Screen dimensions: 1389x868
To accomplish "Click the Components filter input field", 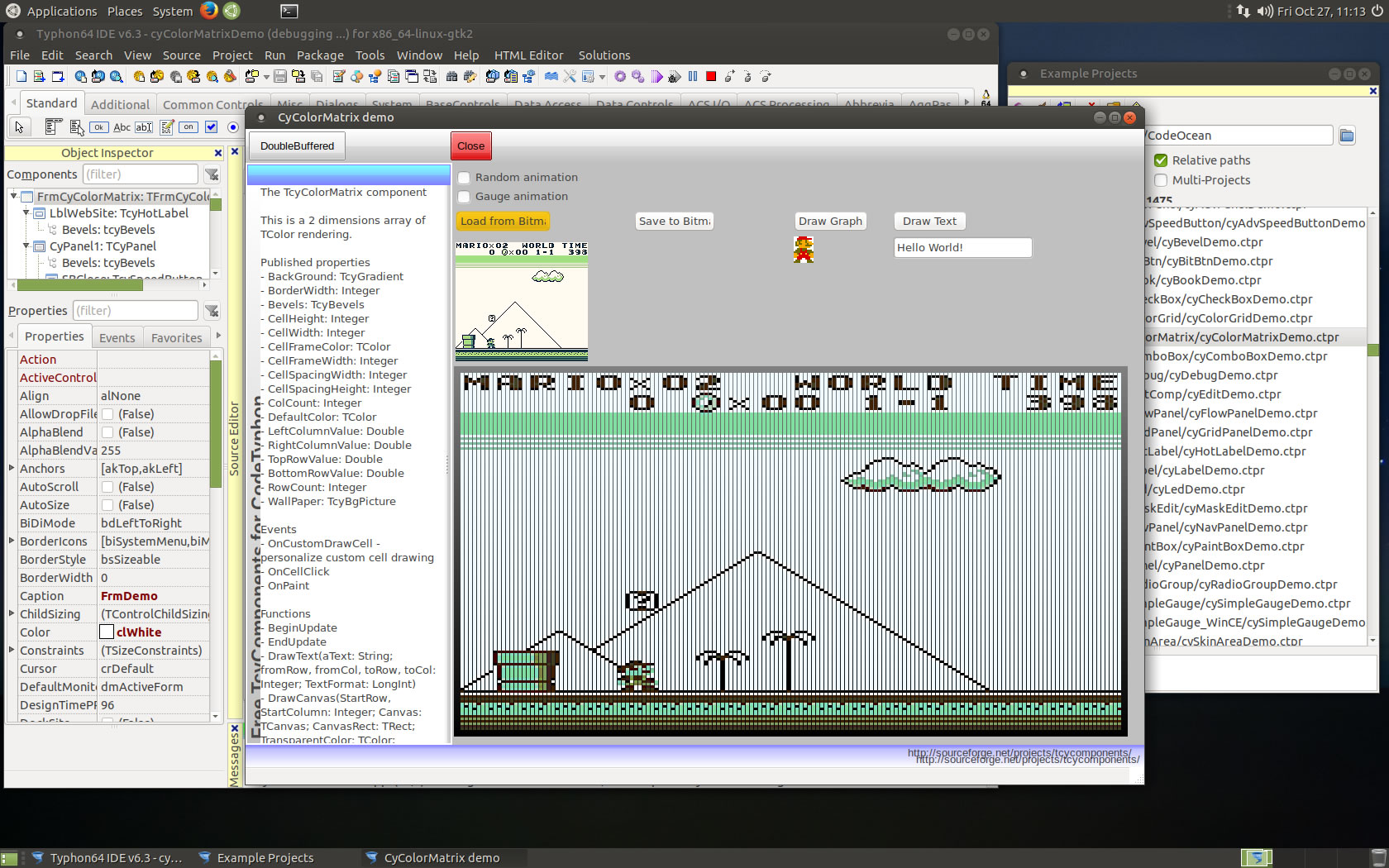I will pyautogui.click(x=141, y=174).
